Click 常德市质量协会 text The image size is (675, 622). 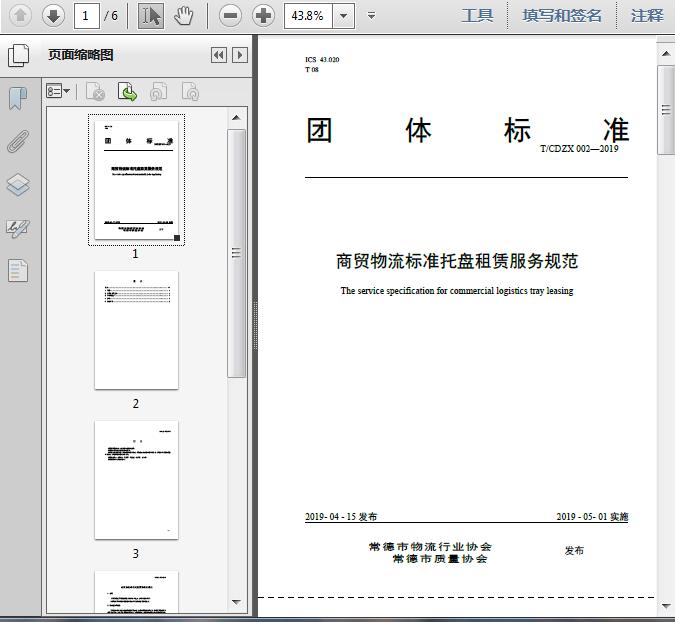click(x=440, y=559)
